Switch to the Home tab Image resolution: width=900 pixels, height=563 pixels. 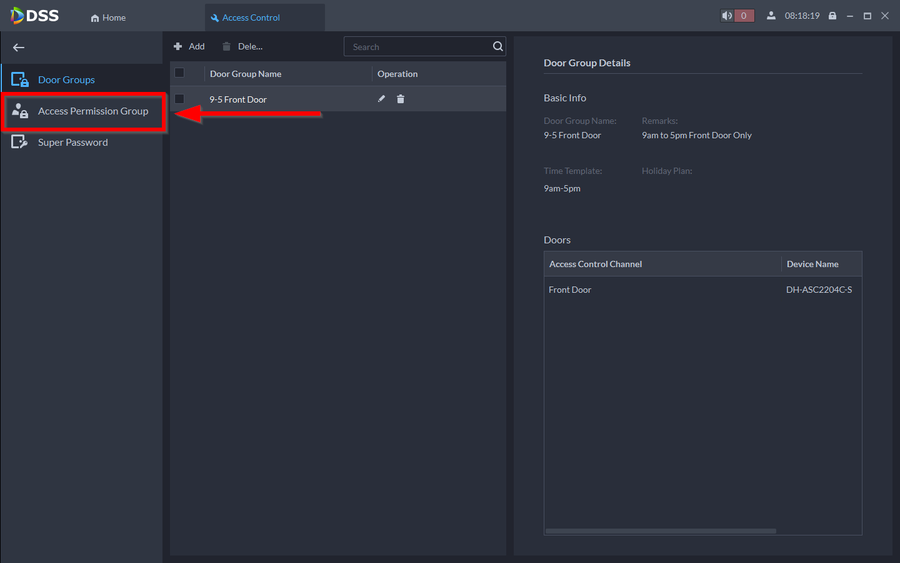108,17
